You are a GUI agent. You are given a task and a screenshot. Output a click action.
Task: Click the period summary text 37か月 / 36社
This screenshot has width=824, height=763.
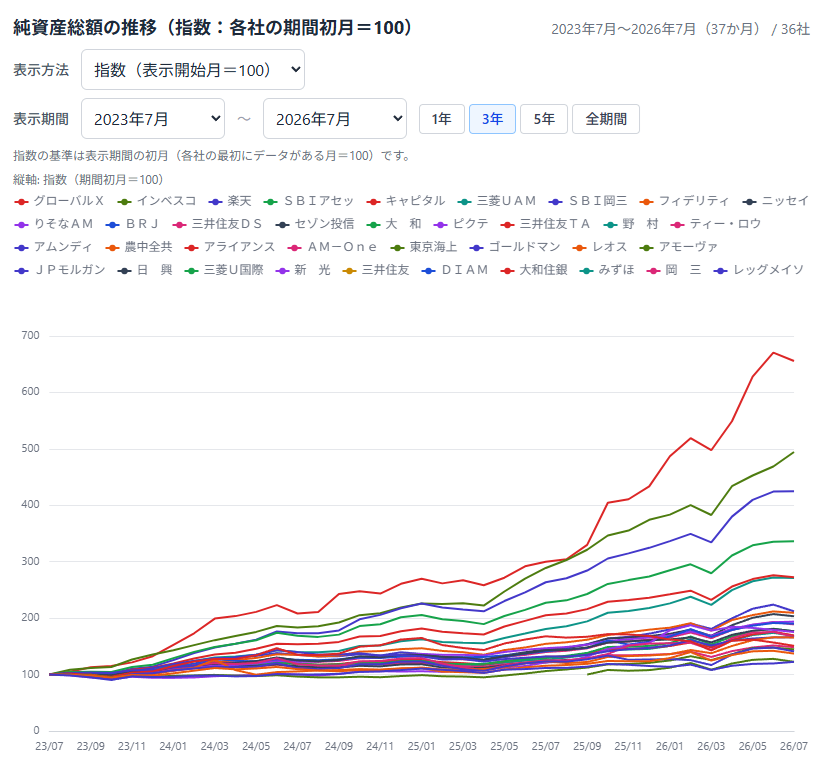(x=681, y=29)
